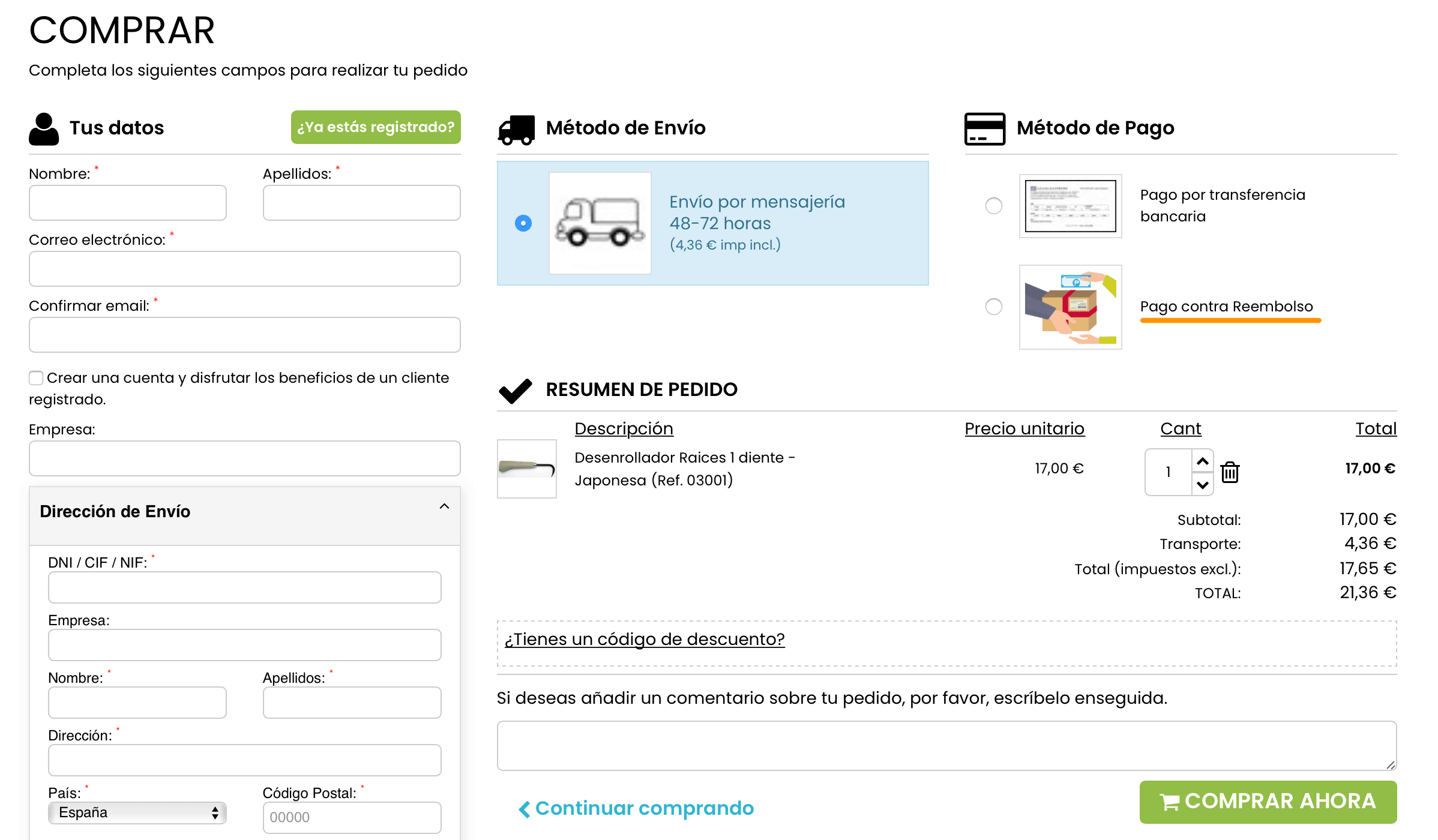The image size is (1438, 840).
Task: Decrease quantity with the down arrow
Action: [1202, 484]
